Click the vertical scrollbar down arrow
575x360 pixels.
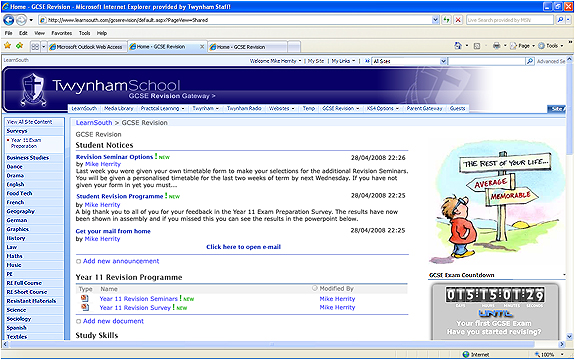coord(569,336)
